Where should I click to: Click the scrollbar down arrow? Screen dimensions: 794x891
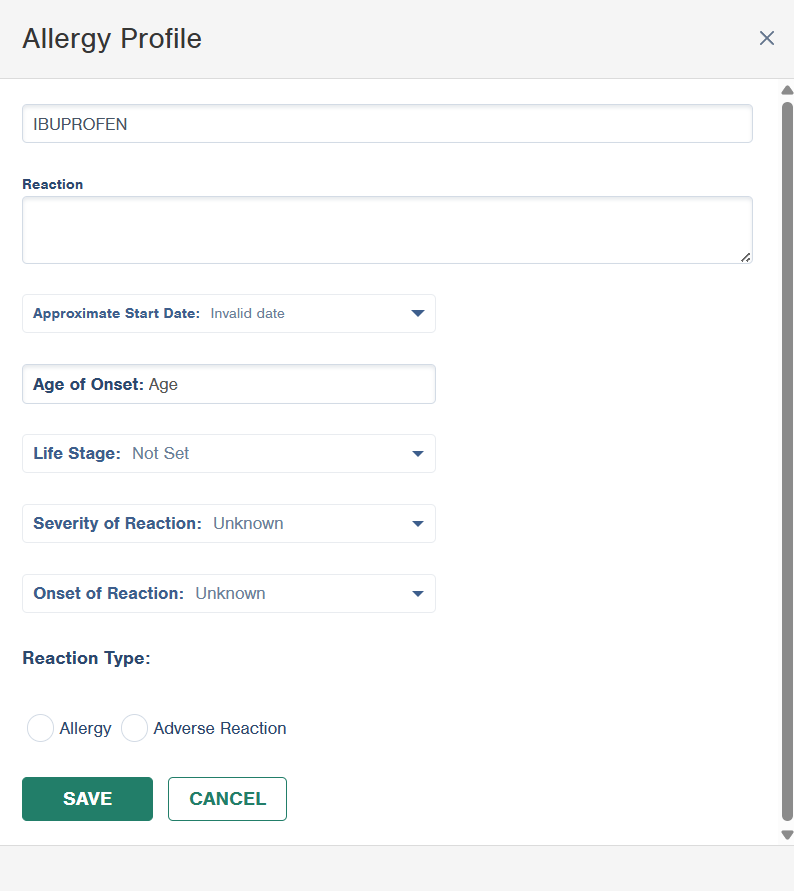(x=787, y=835)
